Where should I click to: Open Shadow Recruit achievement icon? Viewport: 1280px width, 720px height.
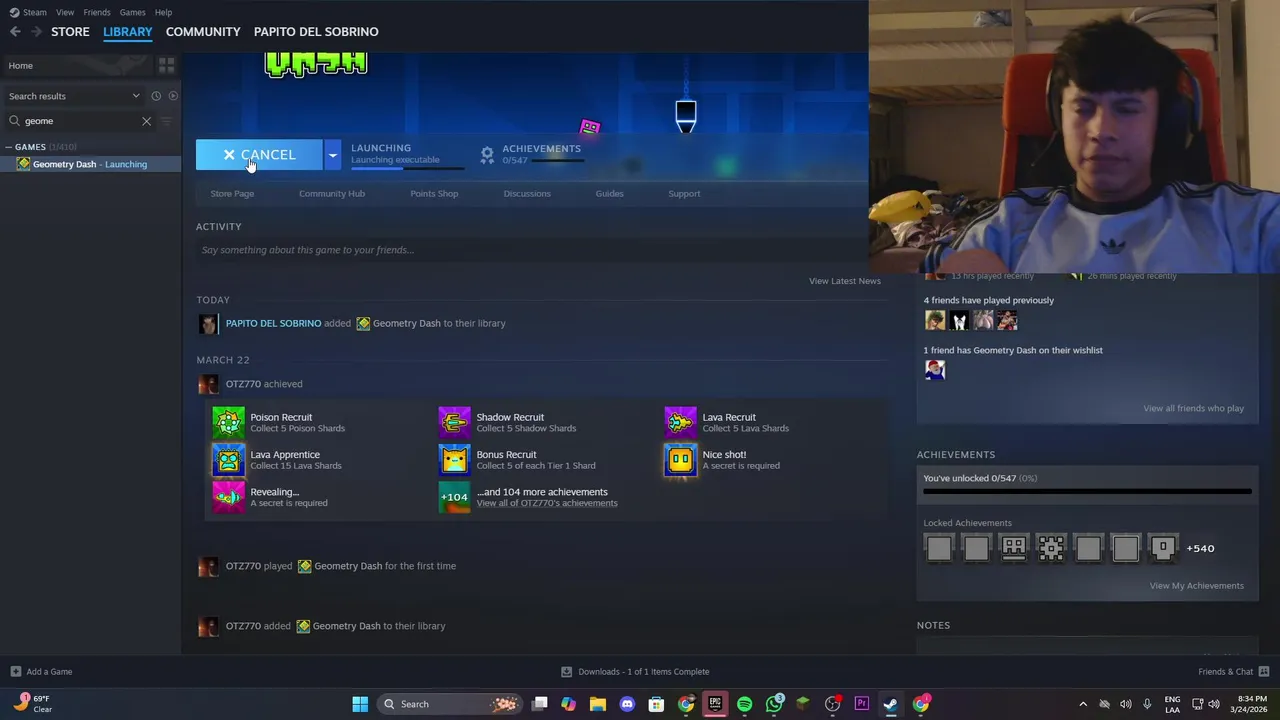(454, 422)
